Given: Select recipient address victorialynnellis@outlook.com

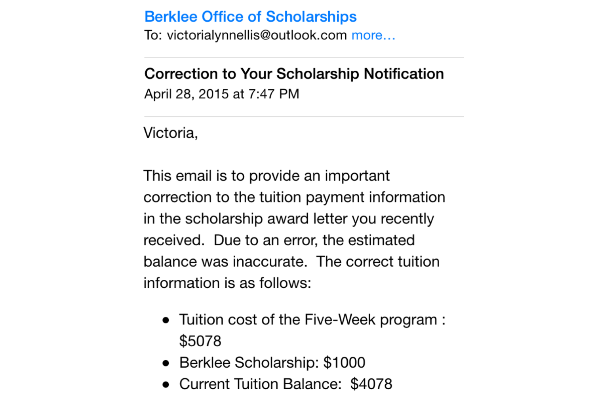Looking at the screenshot, I should (257, 35).
